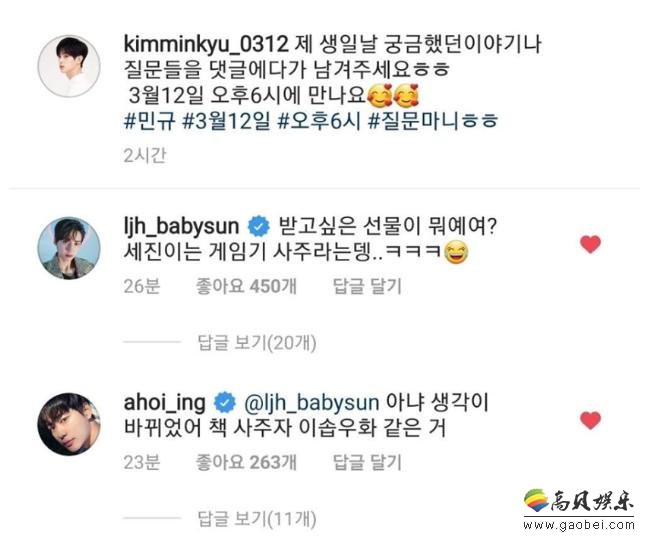The image size is (650, 548).
Task: Show the 11 replies under ahoi_ing's comment
Action: tap(257, 519)
